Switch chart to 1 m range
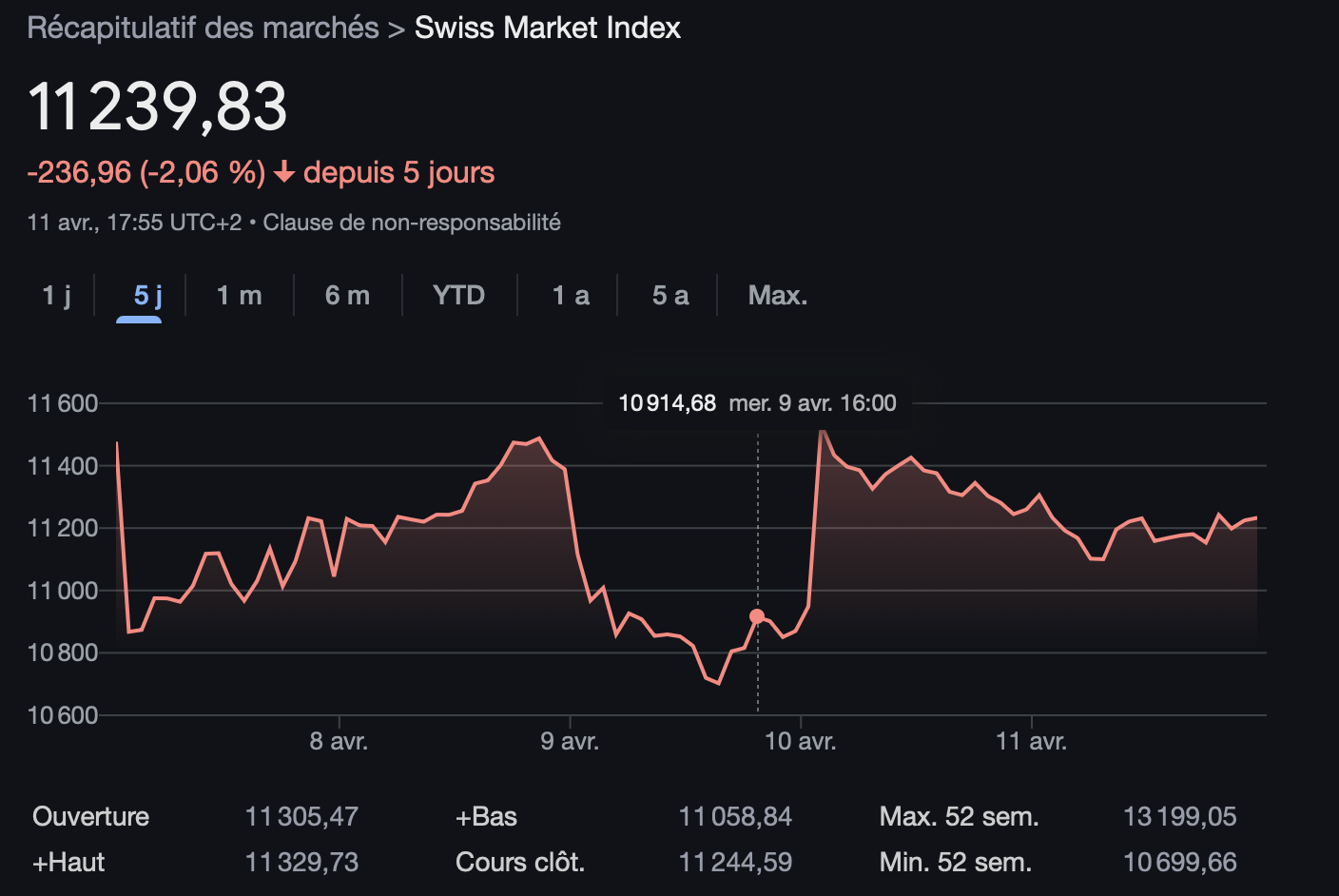This screenshot has width=1339, height=896. point(240,296)
